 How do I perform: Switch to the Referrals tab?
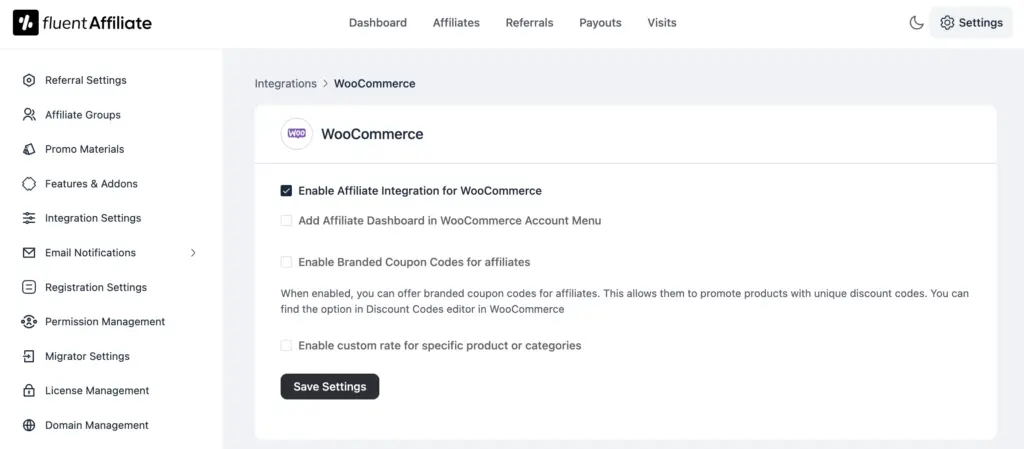(x=529, y=23)
